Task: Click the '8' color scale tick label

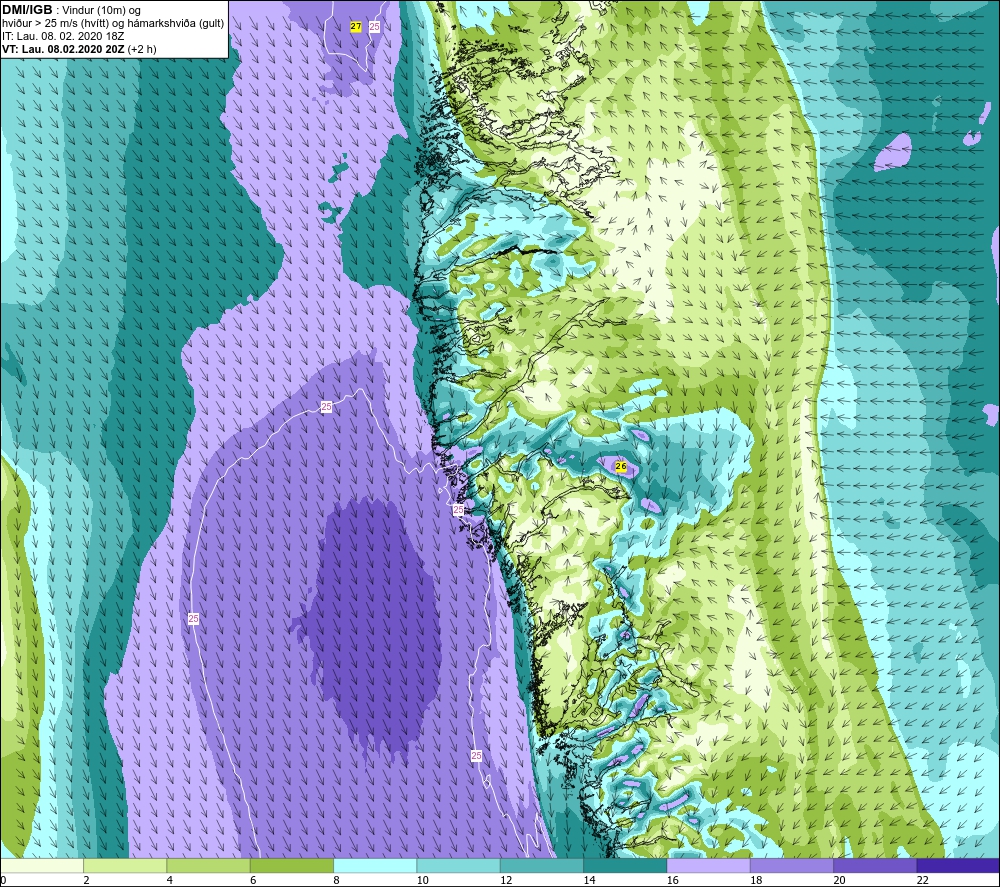Action: 336,880
